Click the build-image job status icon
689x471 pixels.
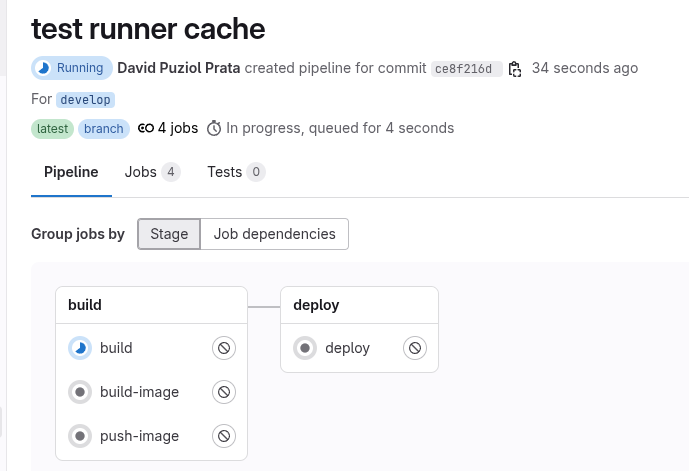(80, 392)
